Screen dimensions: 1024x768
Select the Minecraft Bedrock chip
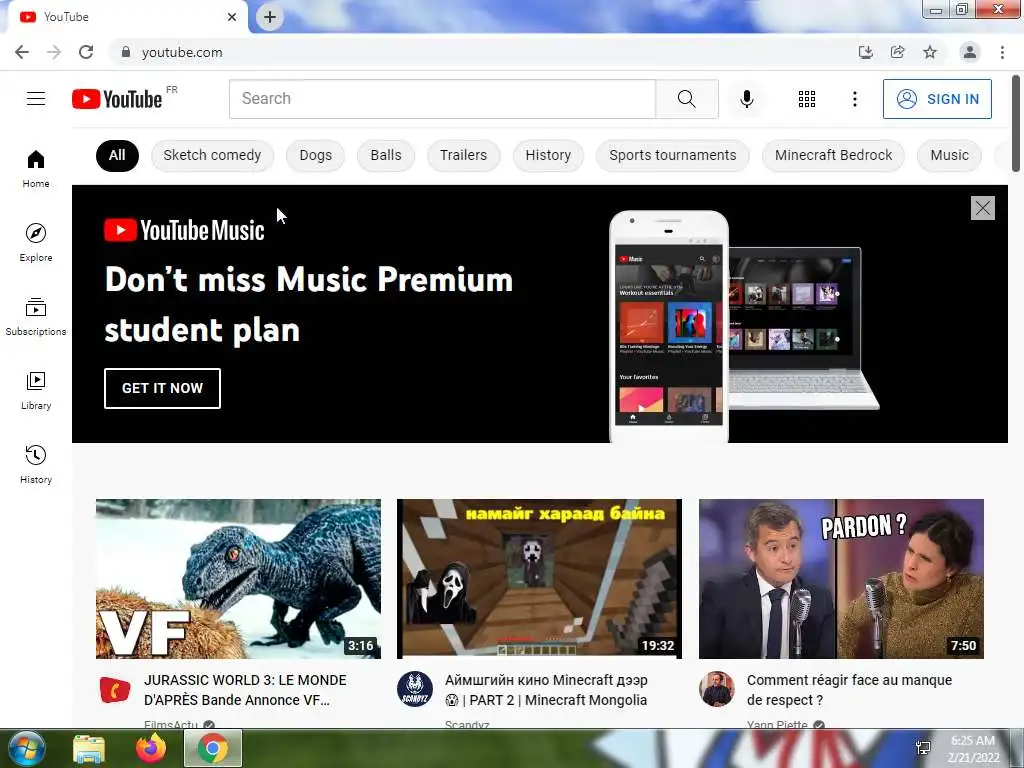(833, 155)
